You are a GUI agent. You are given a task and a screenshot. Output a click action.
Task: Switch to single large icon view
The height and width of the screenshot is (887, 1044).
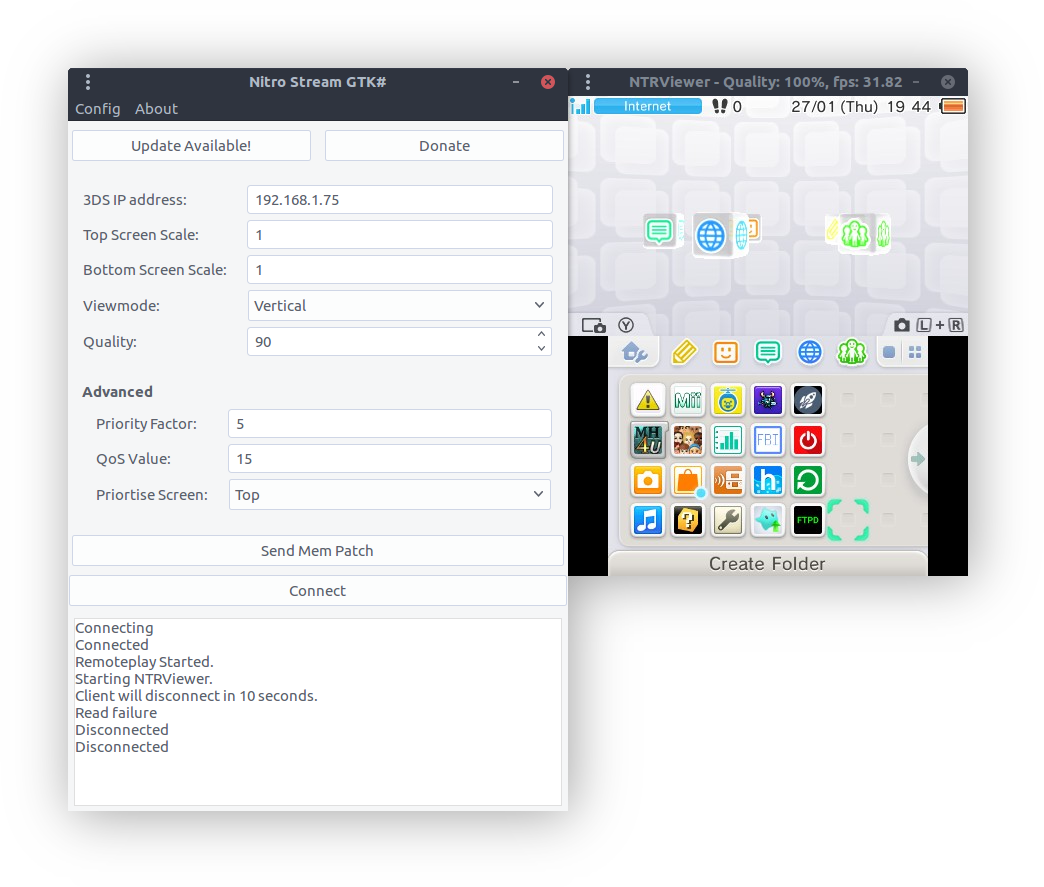889,352
